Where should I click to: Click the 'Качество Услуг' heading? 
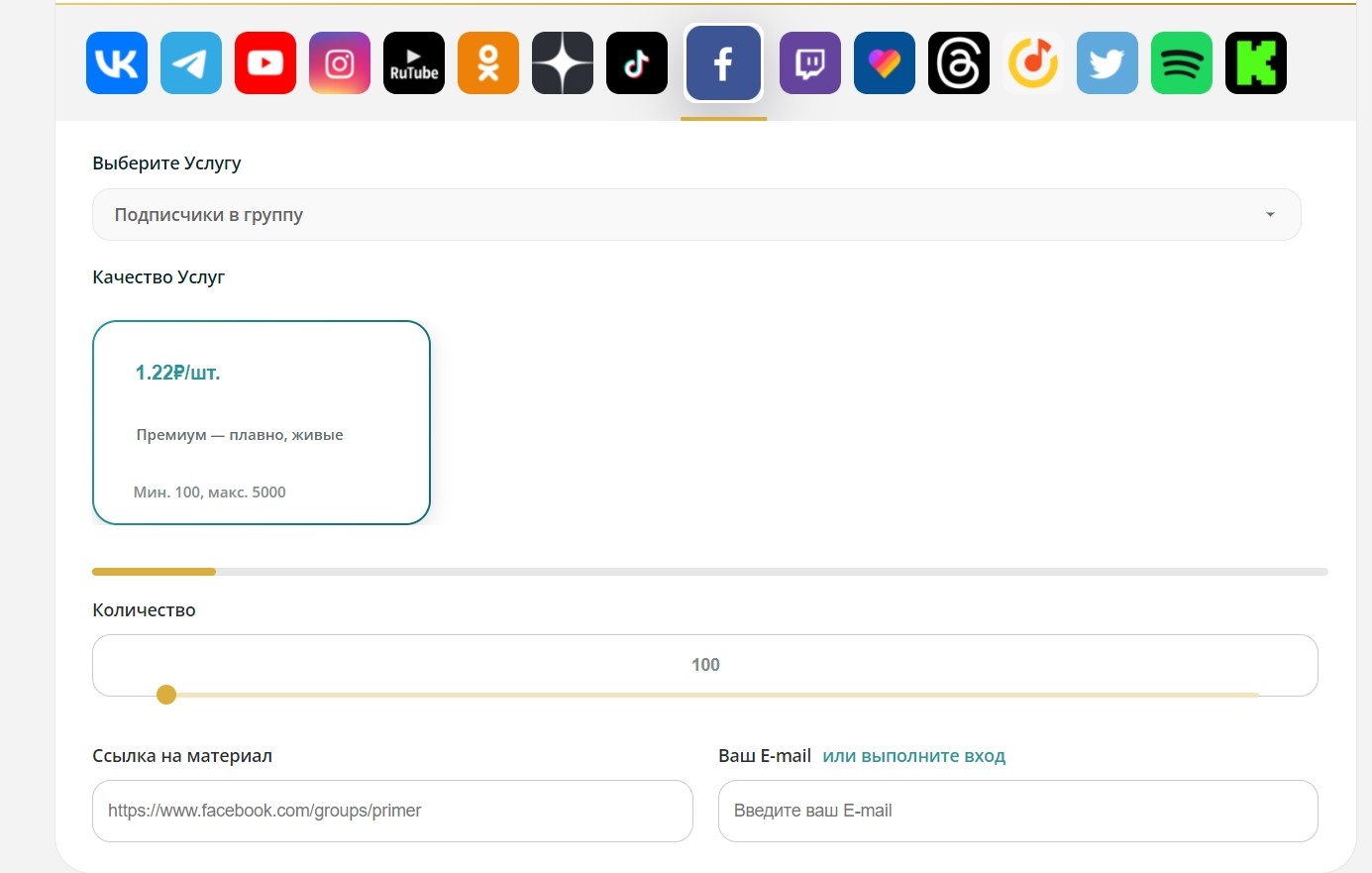tap(158, 277)
